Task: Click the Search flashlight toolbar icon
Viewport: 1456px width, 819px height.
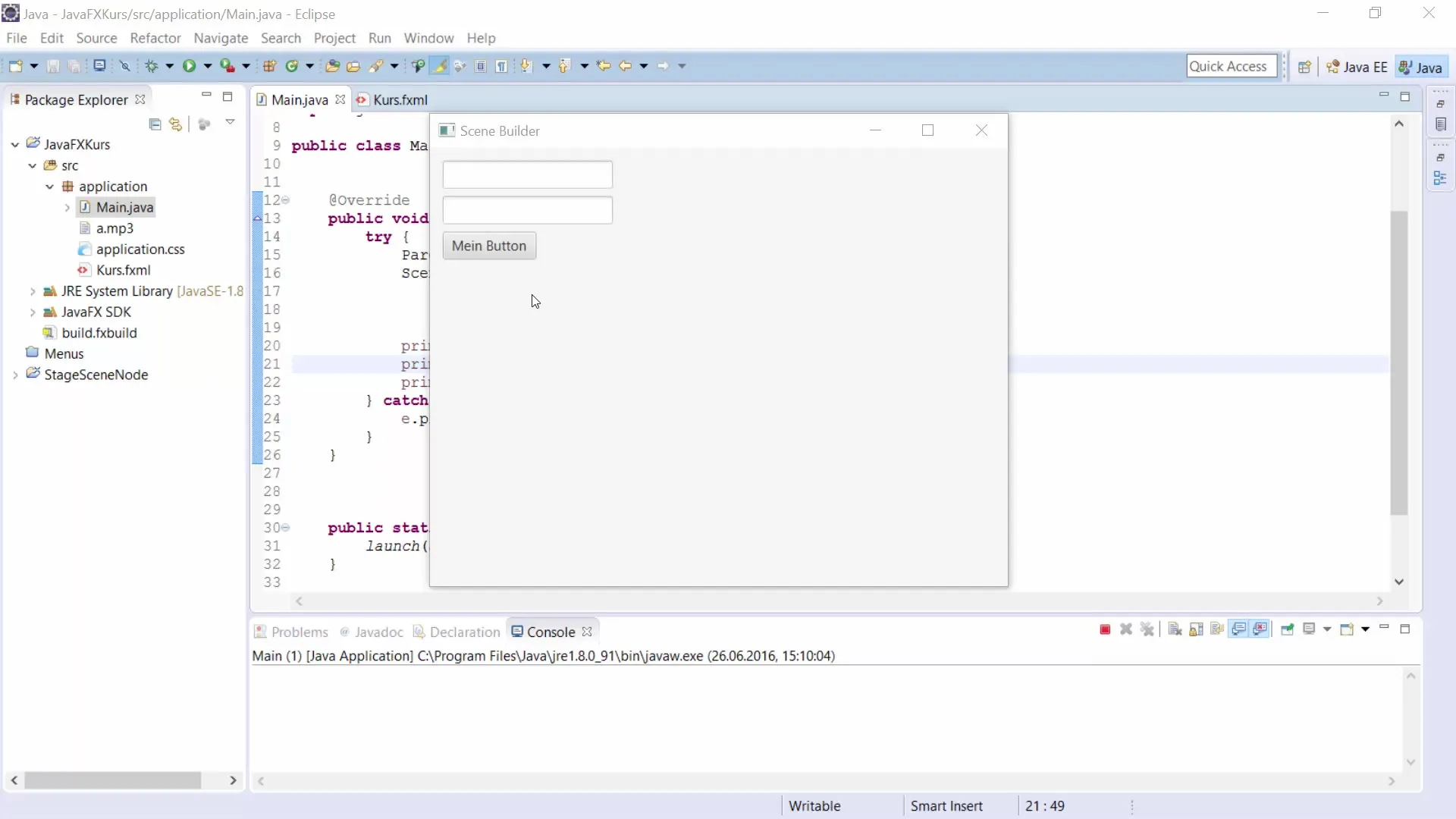Action: click(376, 66)
